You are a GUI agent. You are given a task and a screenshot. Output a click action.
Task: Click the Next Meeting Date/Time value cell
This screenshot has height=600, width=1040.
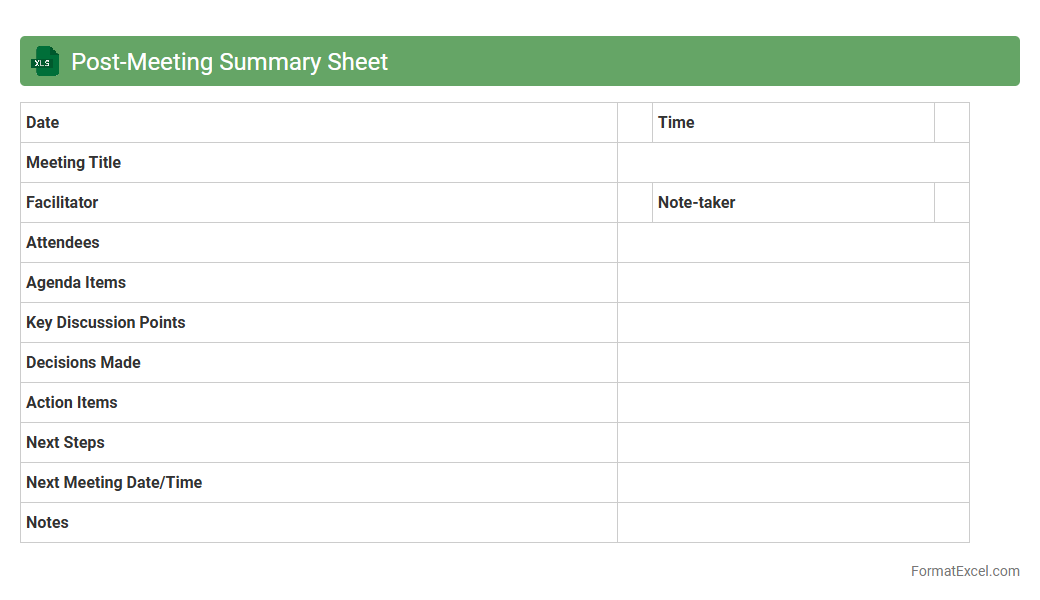click(x=793, y=483)
